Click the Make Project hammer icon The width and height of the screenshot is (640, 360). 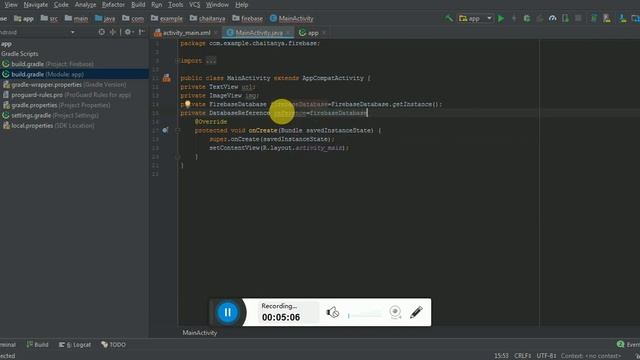tap(449, 18)
